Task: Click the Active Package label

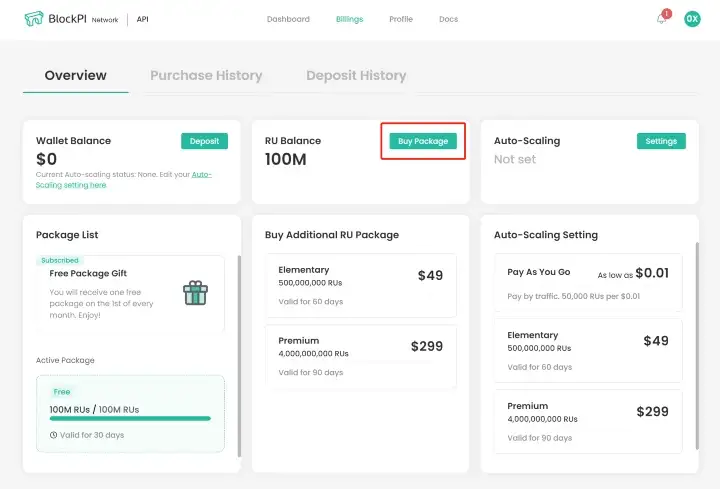Action: [x=65, y=360]
